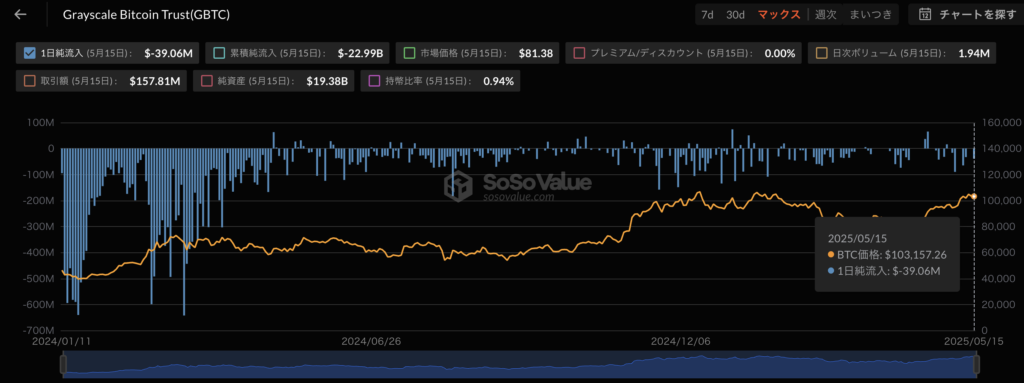The image size is (1024, 383).
Task: Click the BTC price marker at 2025/05/15
Action: tap(974, 196)
